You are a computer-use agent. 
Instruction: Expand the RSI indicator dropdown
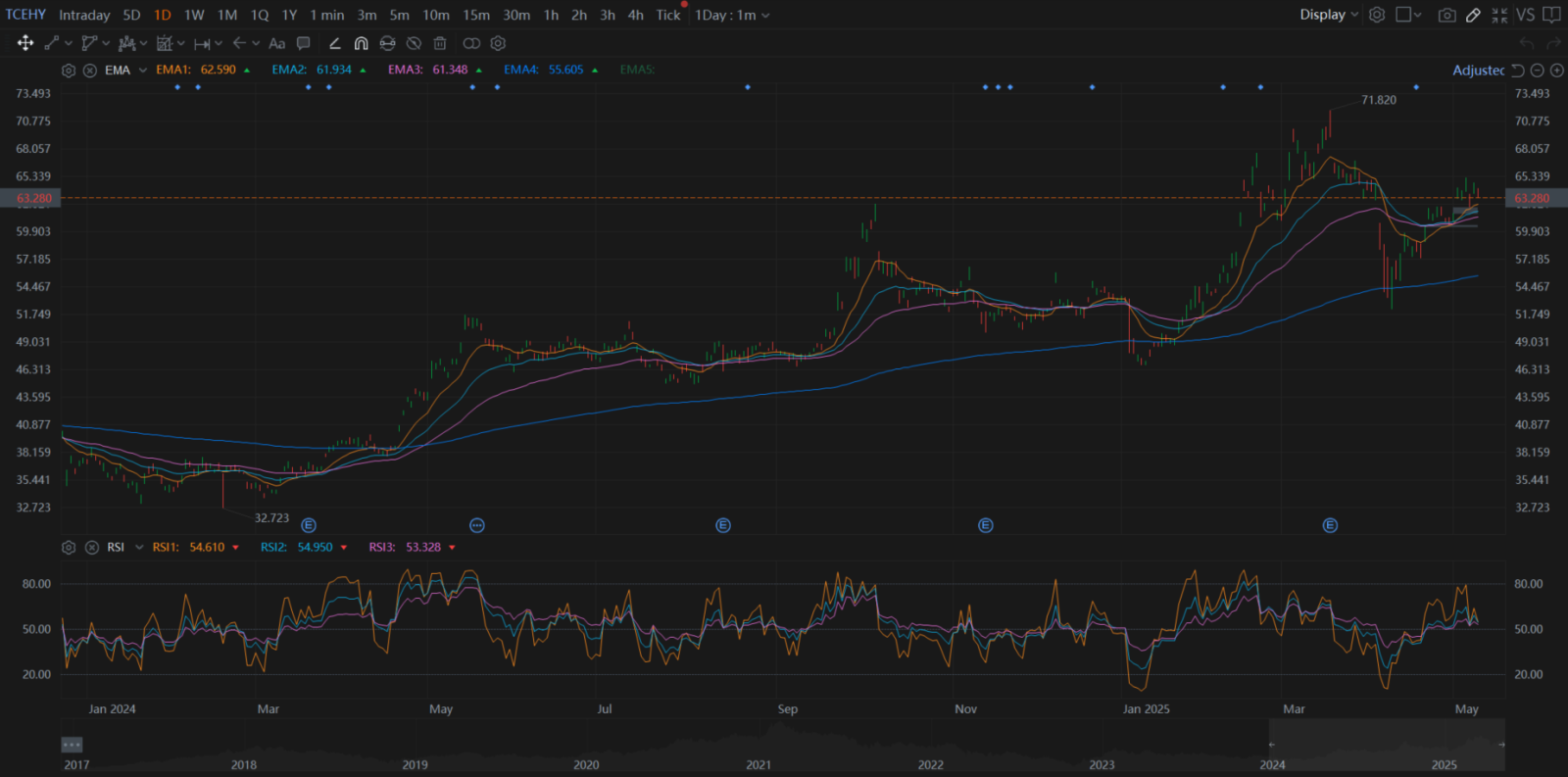point(139,548)
